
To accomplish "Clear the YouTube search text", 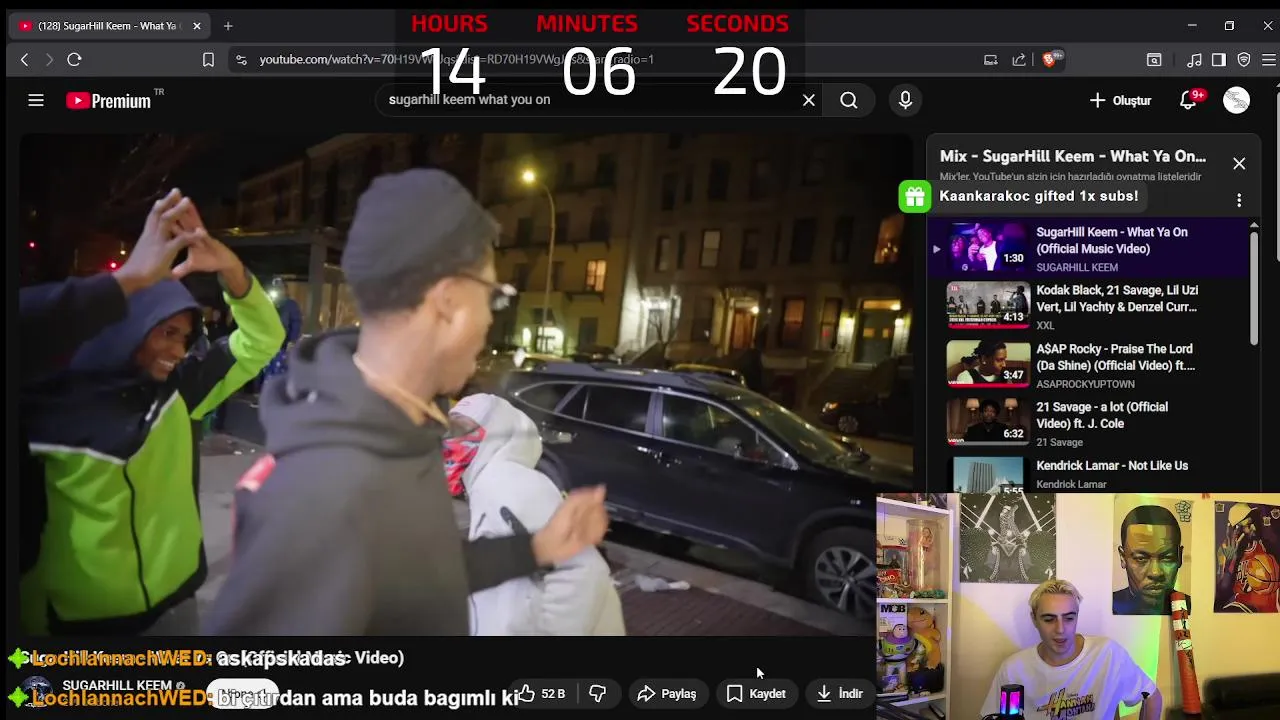I will coord(809,100).
